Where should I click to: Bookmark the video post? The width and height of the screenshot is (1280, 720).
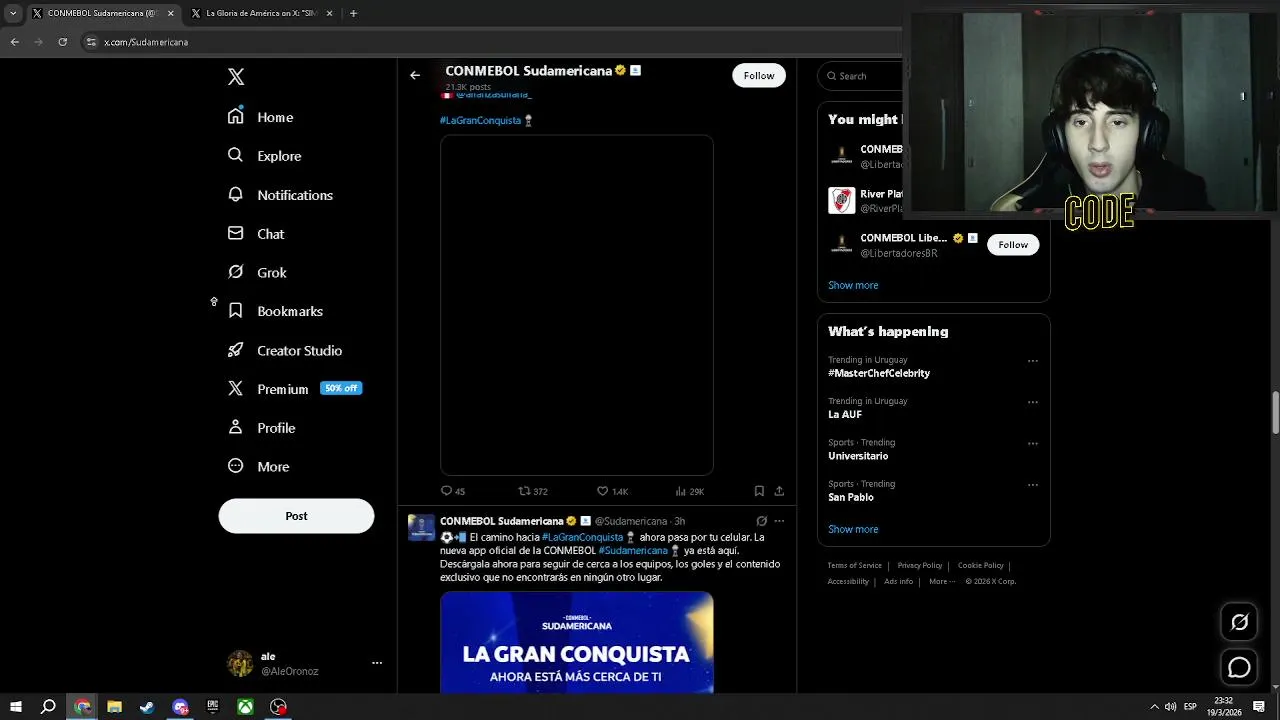coord(759,491)
